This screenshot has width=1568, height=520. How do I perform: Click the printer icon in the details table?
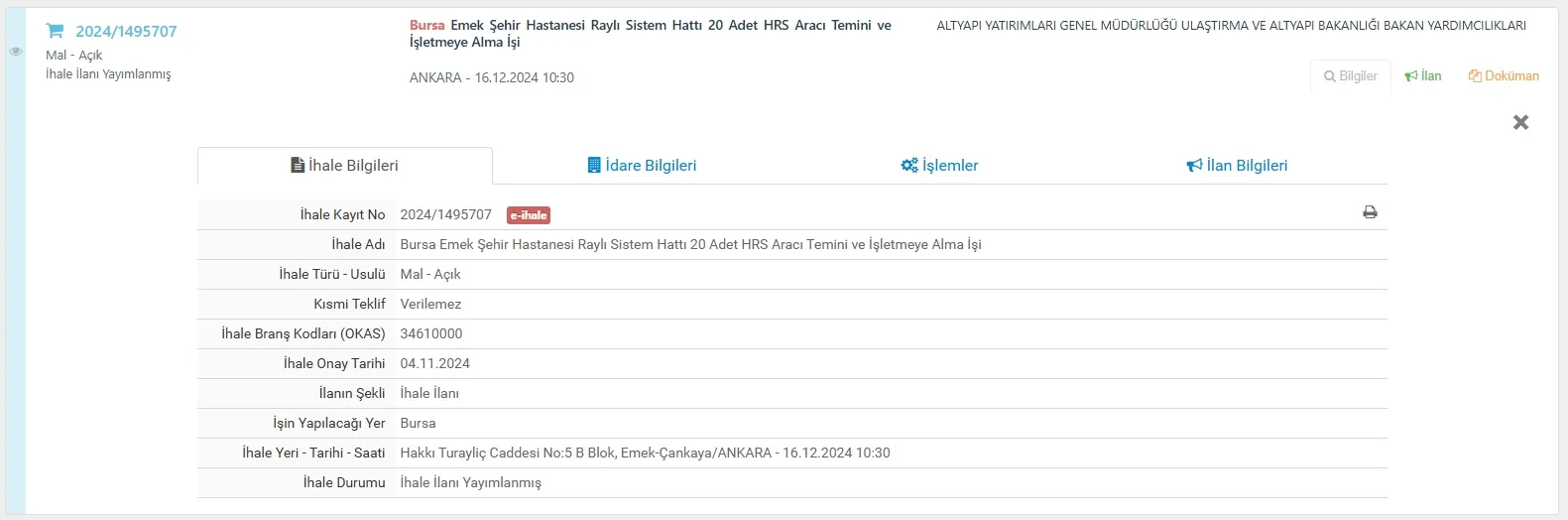(1370, 212)
